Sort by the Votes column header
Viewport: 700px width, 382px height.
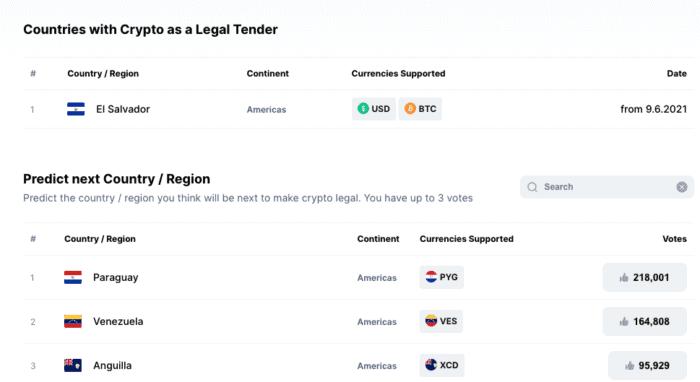pyautogui.click(x=675, y=239)
